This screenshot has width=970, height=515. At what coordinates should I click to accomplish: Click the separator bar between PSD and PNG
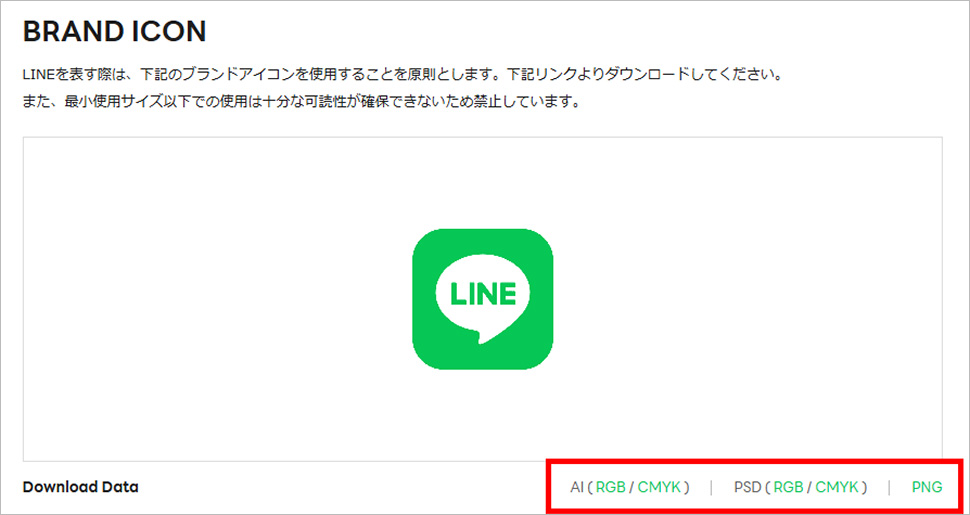[x=890, y=487]
